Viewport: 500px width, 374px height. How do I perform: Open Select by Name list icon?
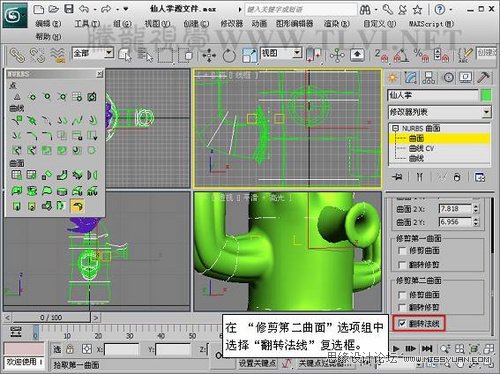[x=145, y=55]
